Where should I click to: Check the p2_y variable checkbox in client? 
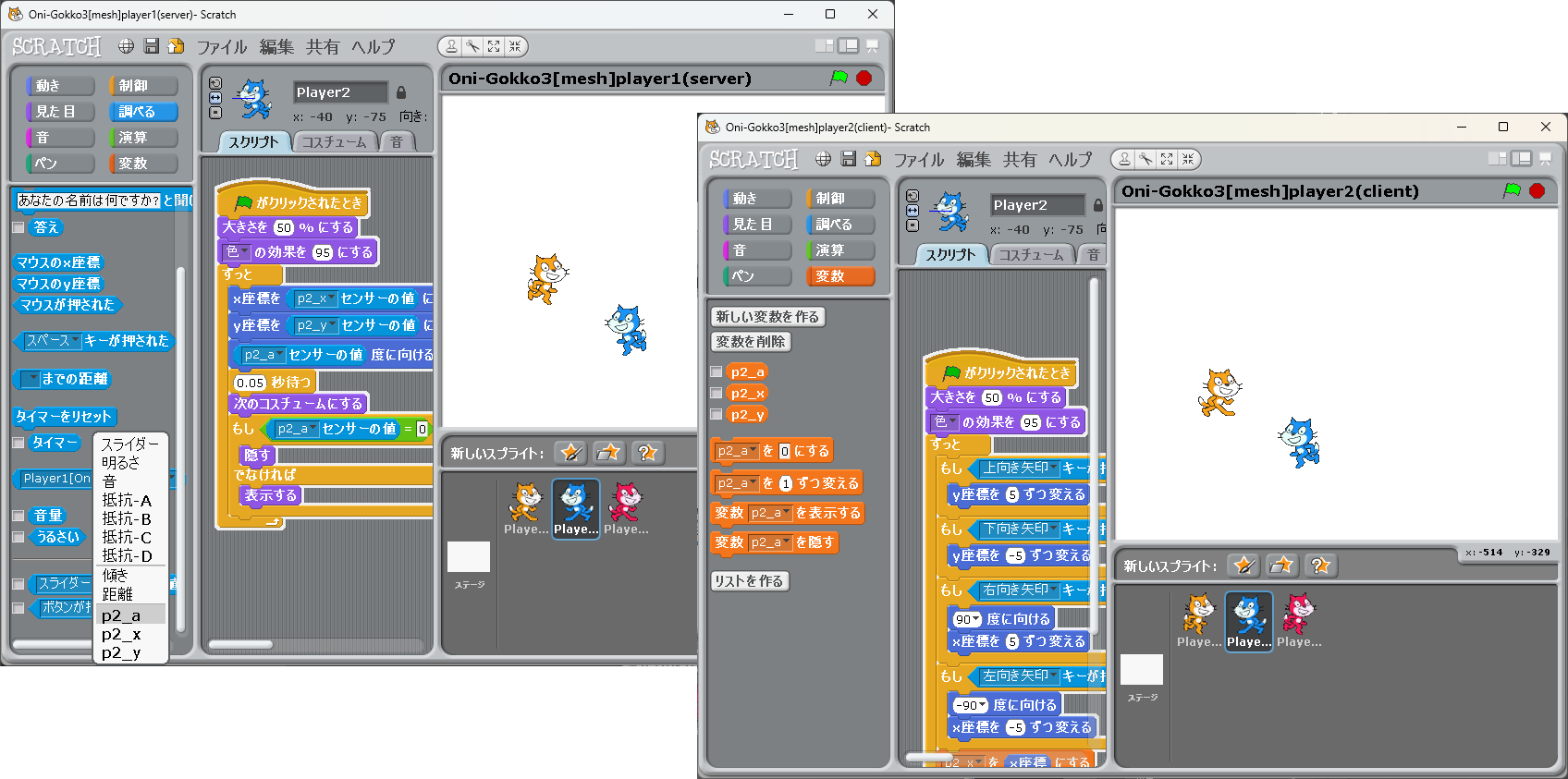(x=717, y=414)
